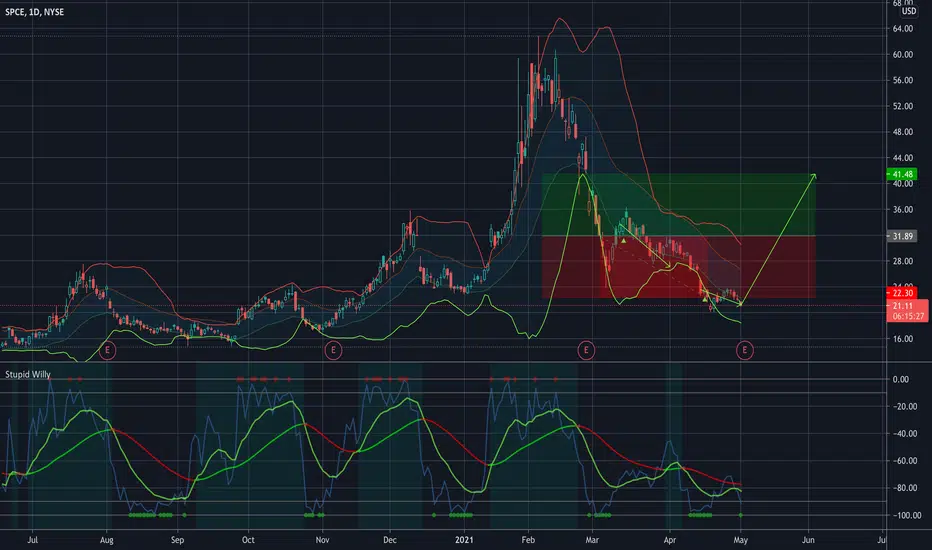
Task: Click the Nov label on time axis
Action: (322, 540)
